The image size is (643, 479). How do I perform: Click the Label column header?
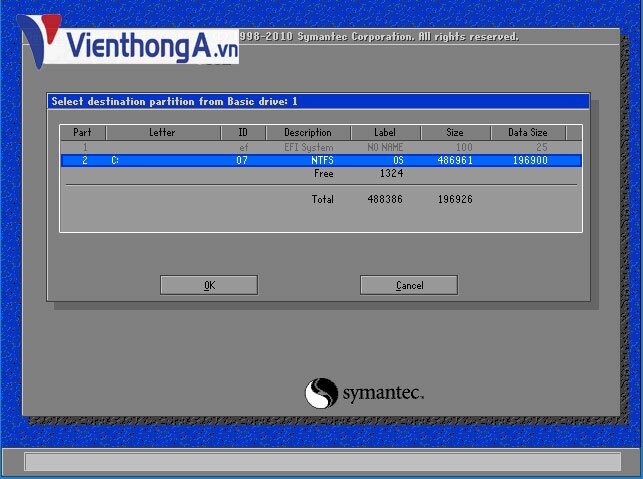pyautogui.click(x=385, y=132)
